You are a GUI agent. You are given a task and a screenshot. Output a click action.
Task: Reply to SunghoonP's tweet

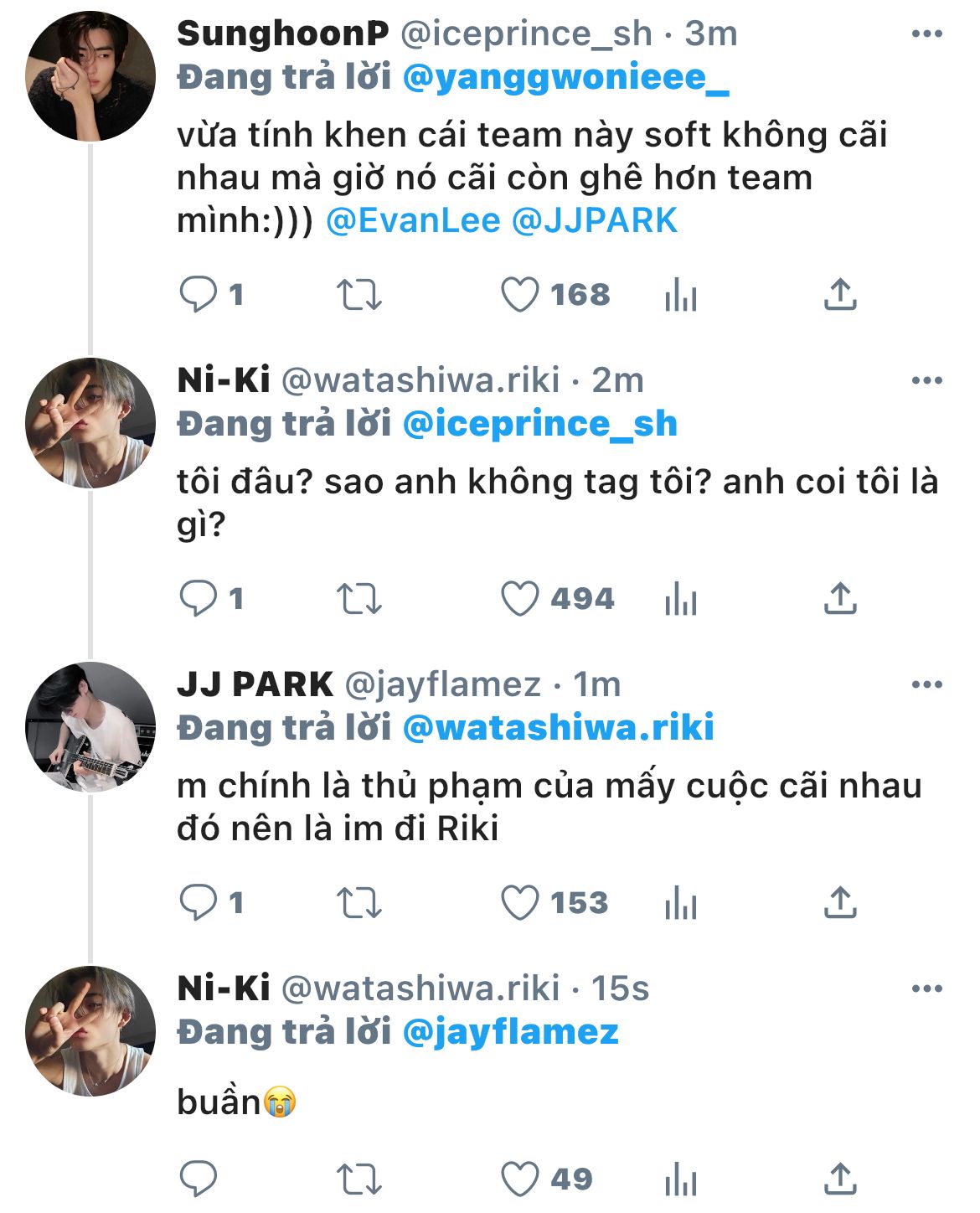pos(199,295)
